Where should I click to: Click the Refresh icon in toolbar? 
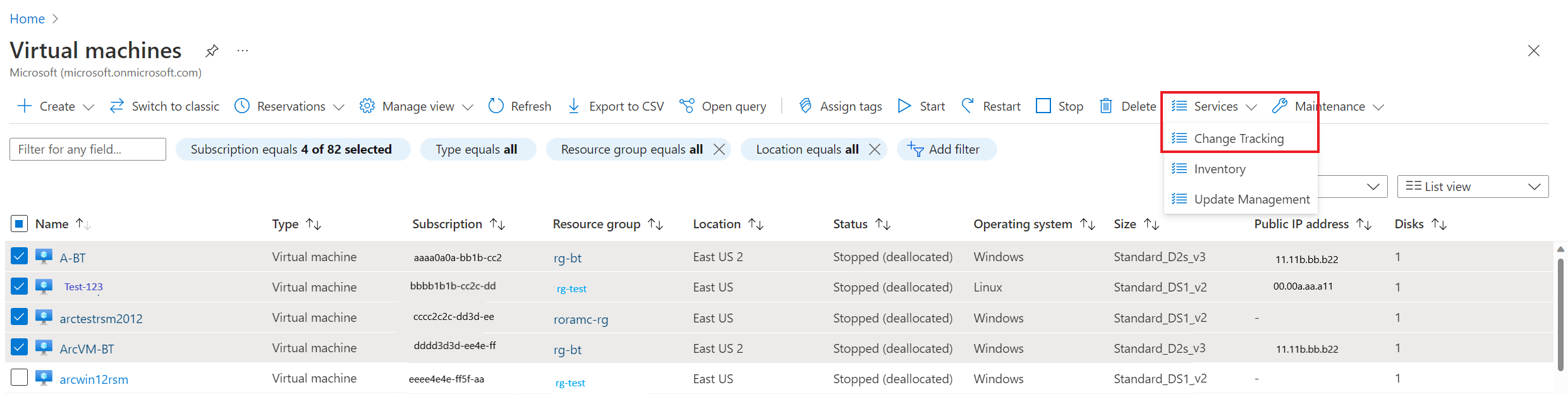pyautogui.click(x=496, y=106)
